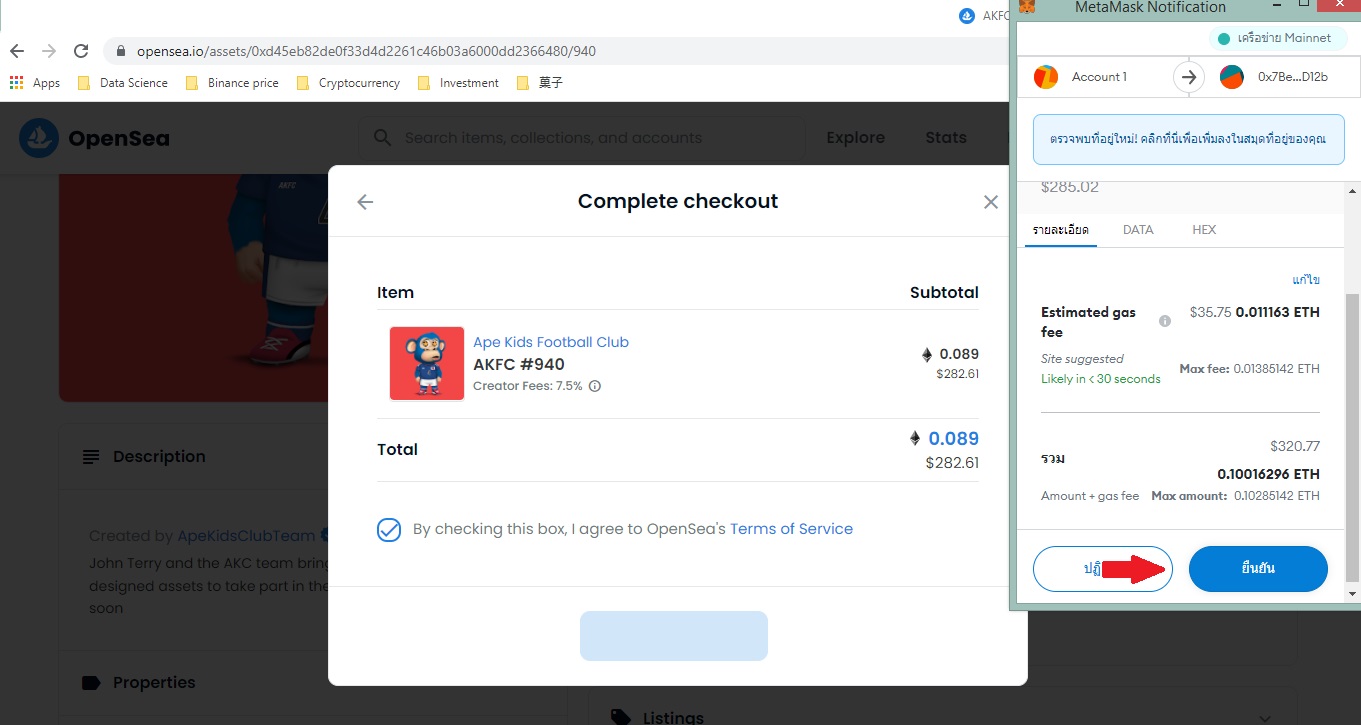Viewport: 1361px width, 725px height.
Task: Toggle the Terms of Service agreement checkbox
Action: (389, 530)
